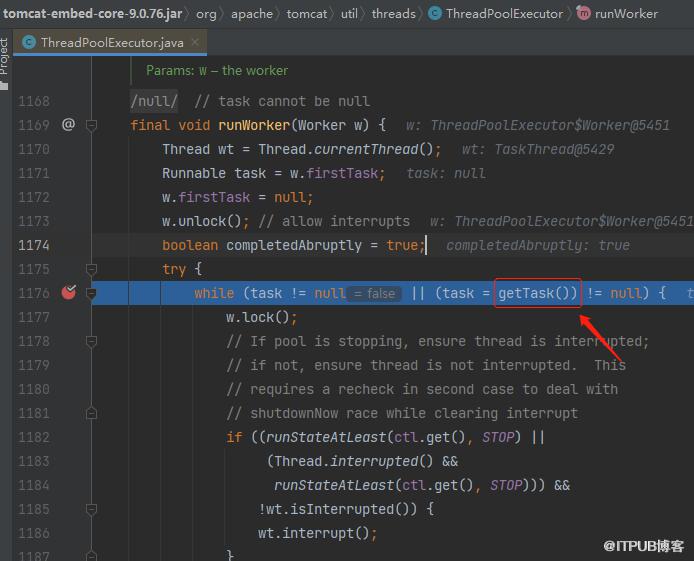The height and width of the screenshot is (561, 694).
Task: Select the apache package breadcrumb
Action: tap(252, 14)
